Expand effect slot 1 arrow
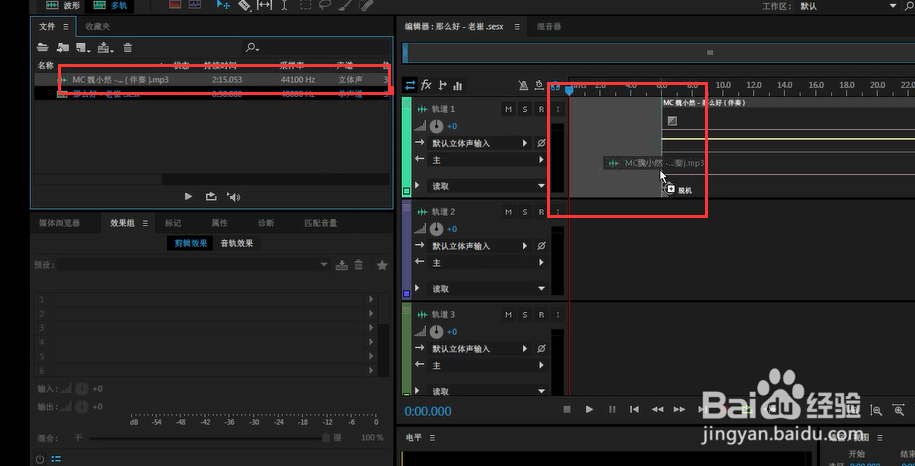Screen dimensions: 915x466 371,299
